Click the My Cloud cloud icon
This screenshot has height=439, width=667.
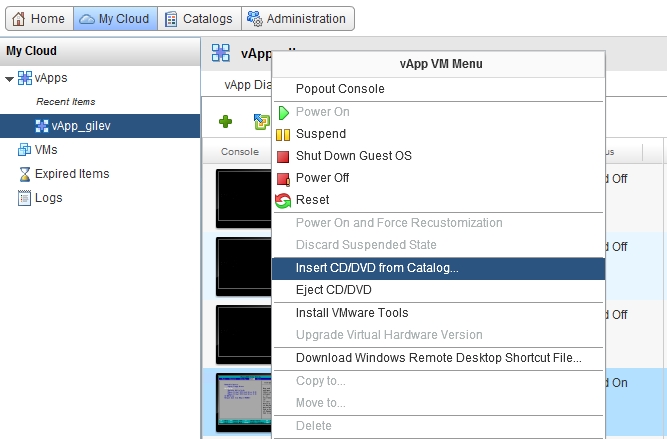(x=87, y=19)
